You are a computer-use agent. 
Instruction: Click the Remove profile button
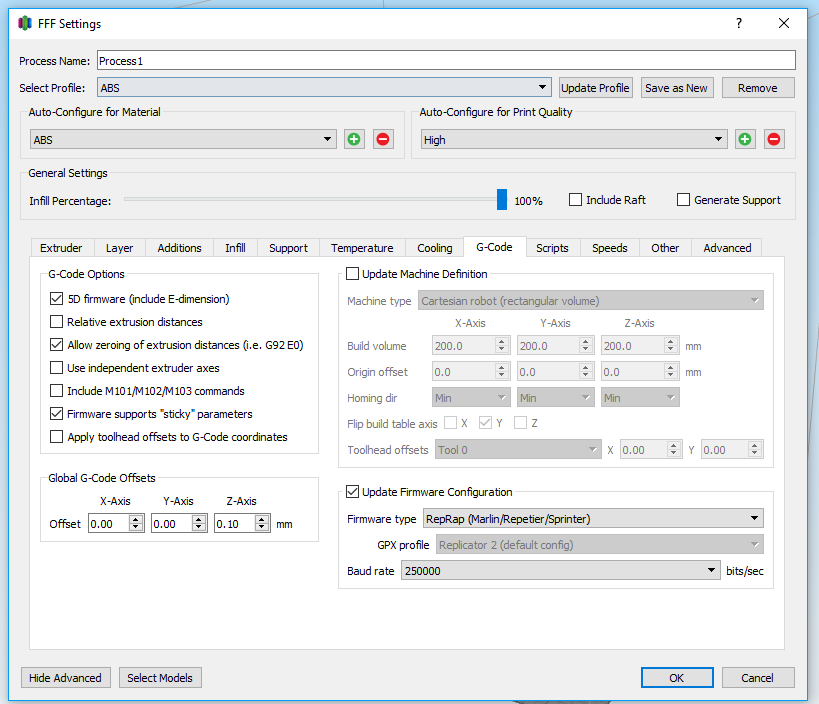(758, 88)
